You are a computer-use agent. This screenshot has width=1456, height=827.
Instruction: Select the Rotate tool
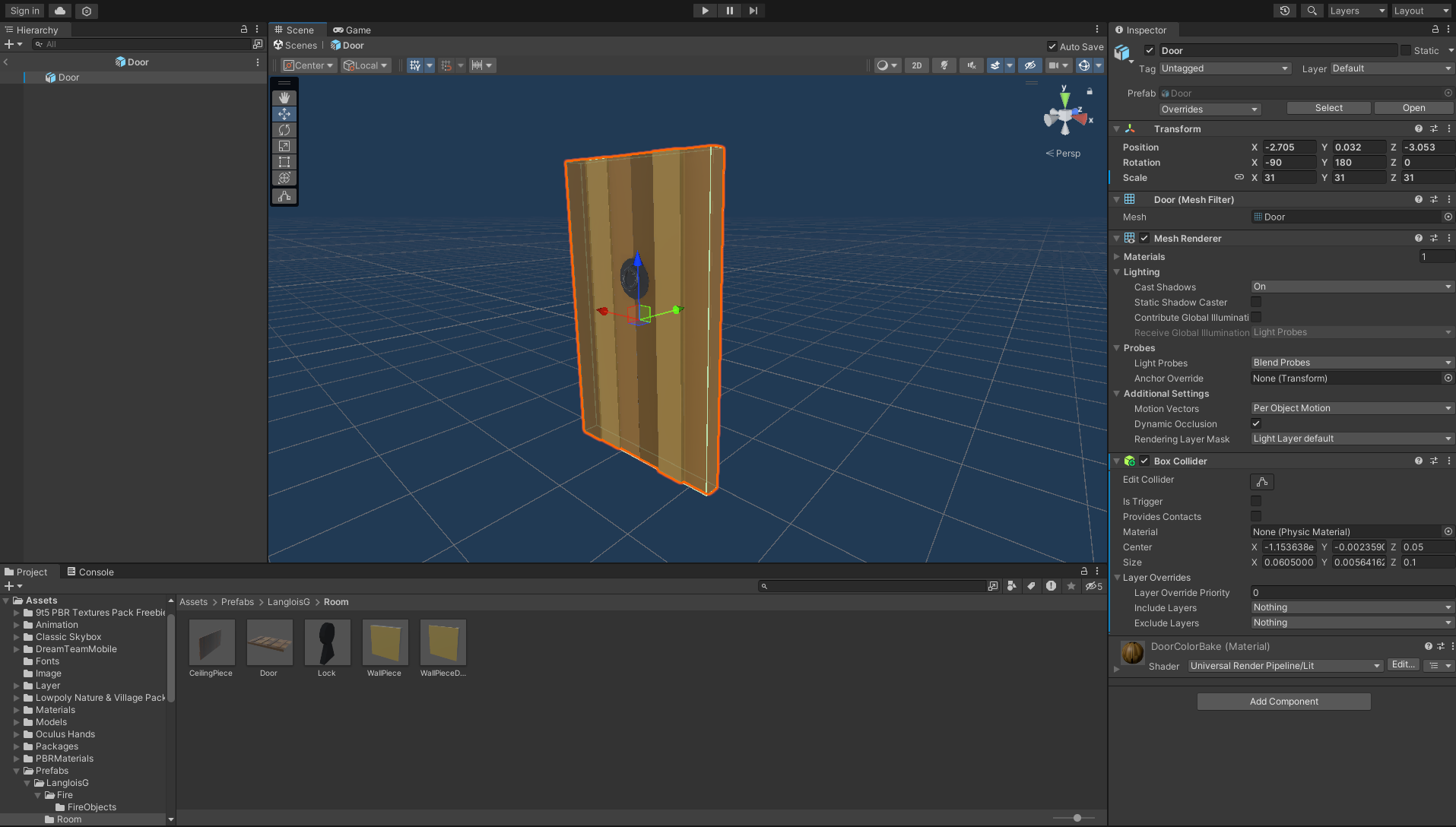pos(284,130)
